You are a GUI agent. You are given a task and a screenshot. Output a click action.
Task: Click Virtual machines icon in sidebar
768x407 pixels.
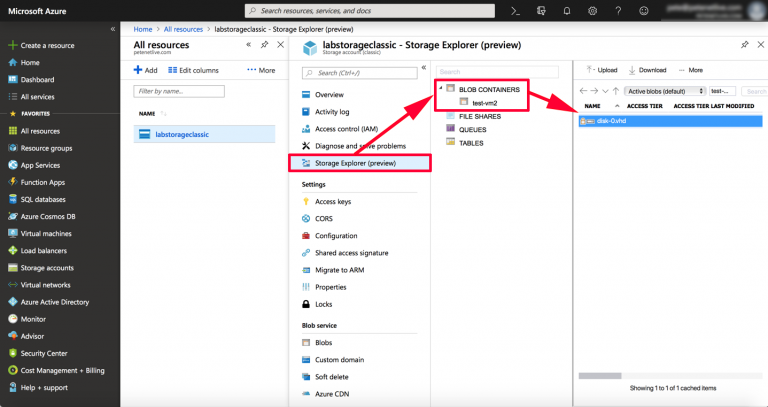click(13, 234)
